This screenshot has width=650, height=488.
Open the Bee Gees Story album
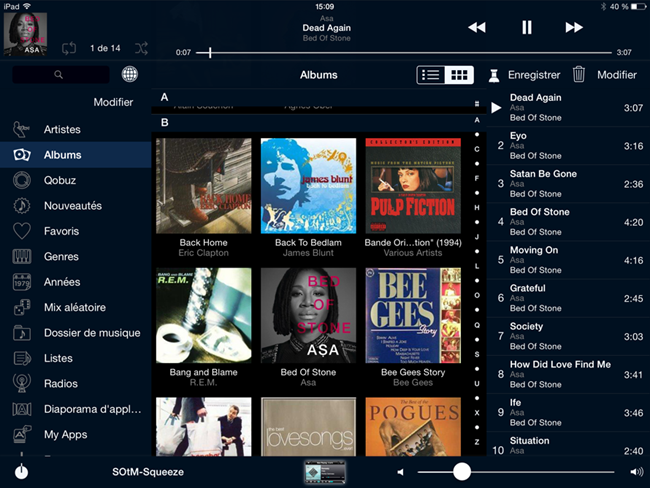click(413, 315)
